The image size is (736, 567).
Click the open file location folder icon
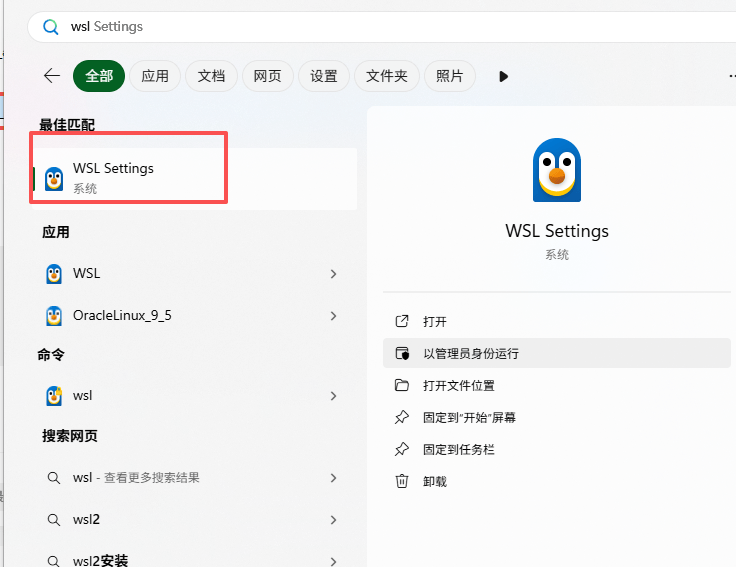pos(402,385)
